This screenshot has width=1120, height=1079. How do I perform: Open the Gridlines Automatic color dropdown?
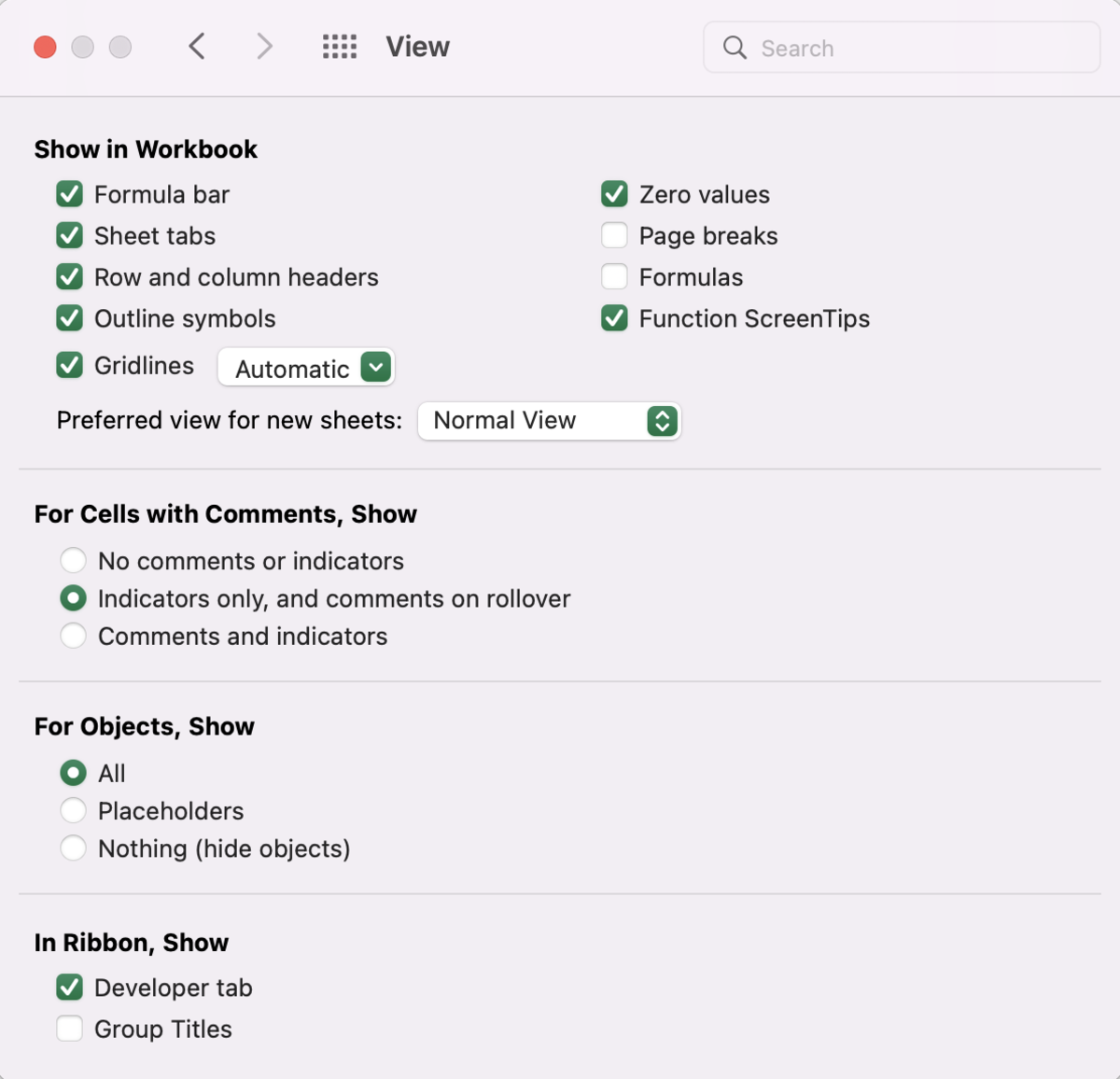374,367
